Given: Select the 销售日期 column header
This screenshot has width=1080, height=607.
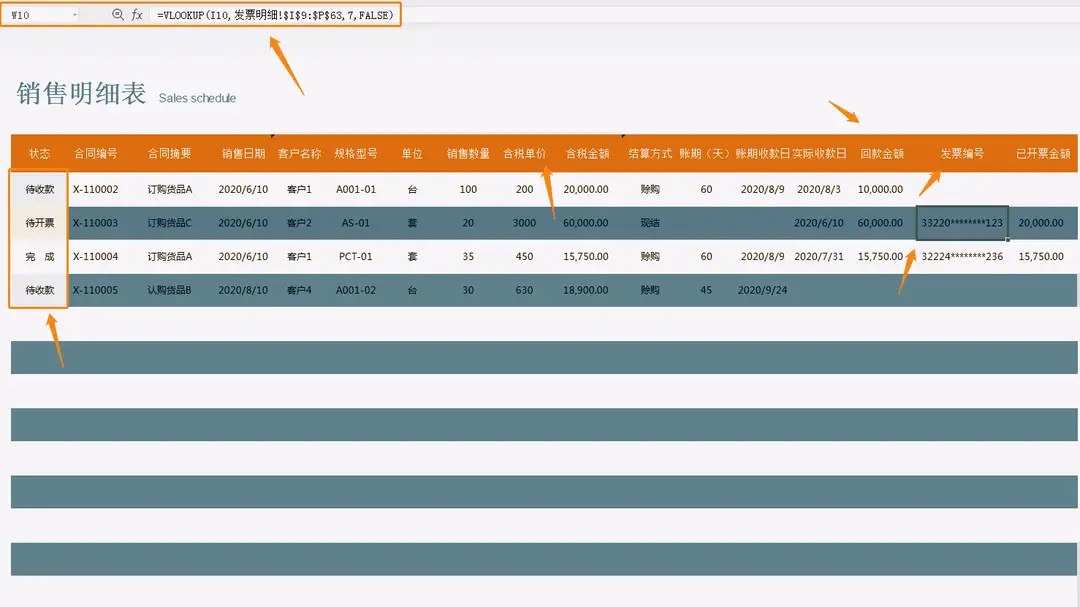Looking at the screenshot, I should pos(243,154).
